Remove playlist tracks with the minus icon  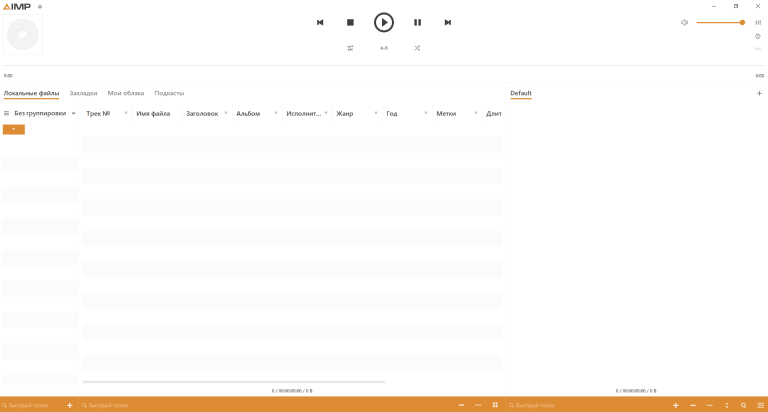[x=693, y=405]
